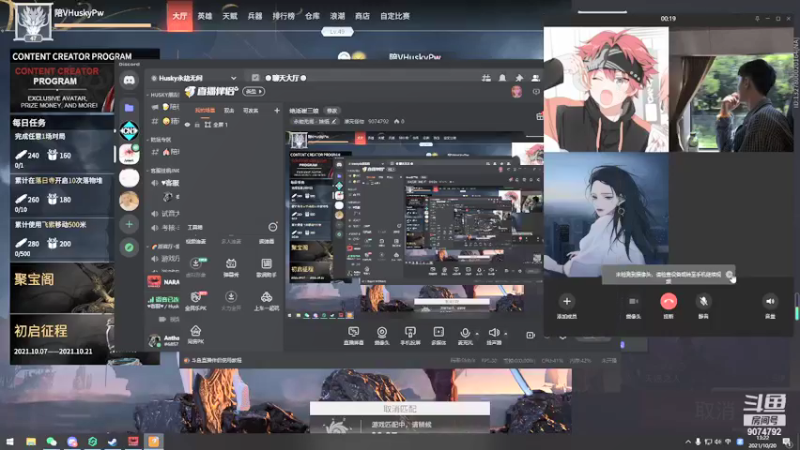Open 初启征程 event banner
Viewport: 800px width, 450px height.
tap(62, 339)
